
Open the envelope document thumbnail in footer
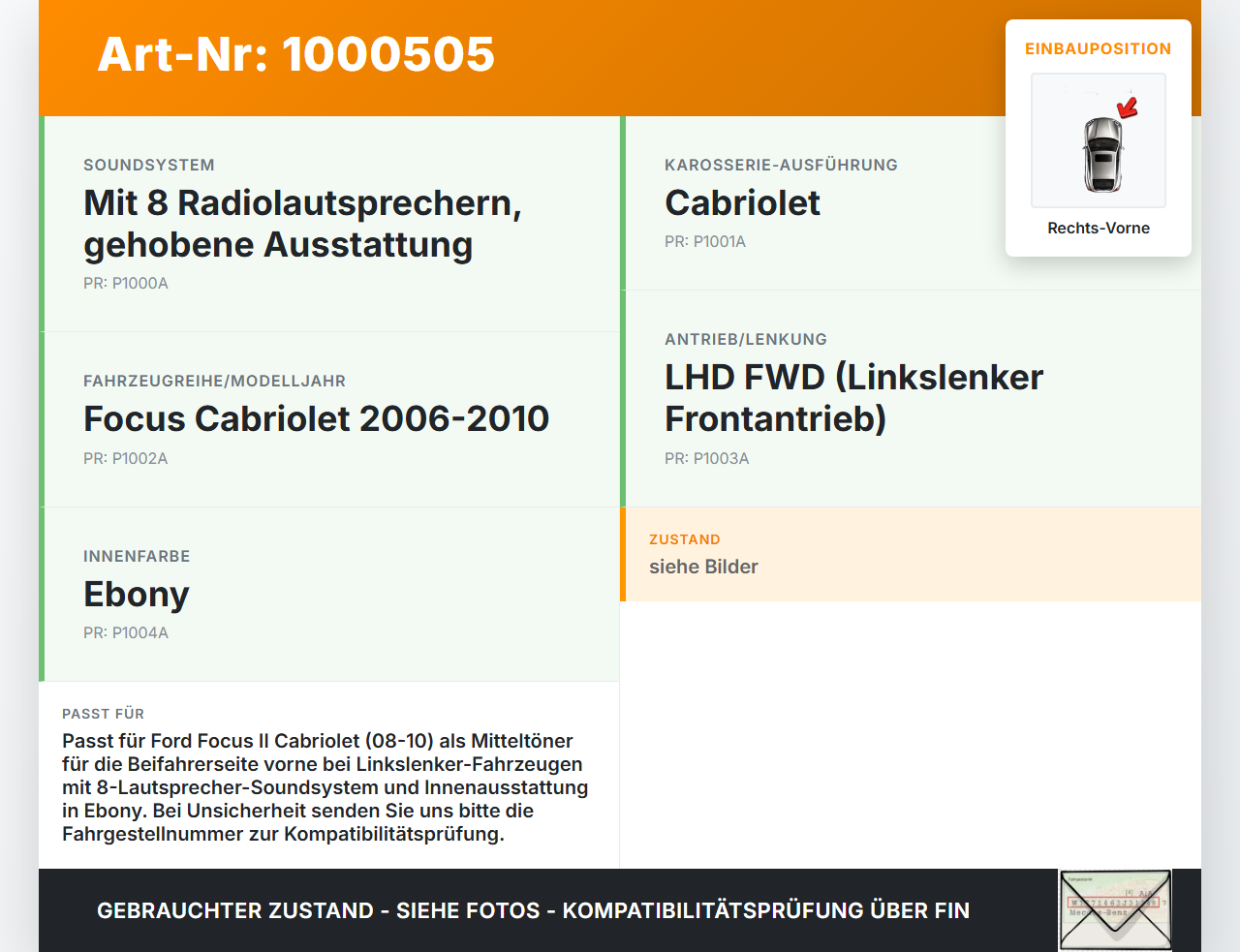(x=1115, y=910)
